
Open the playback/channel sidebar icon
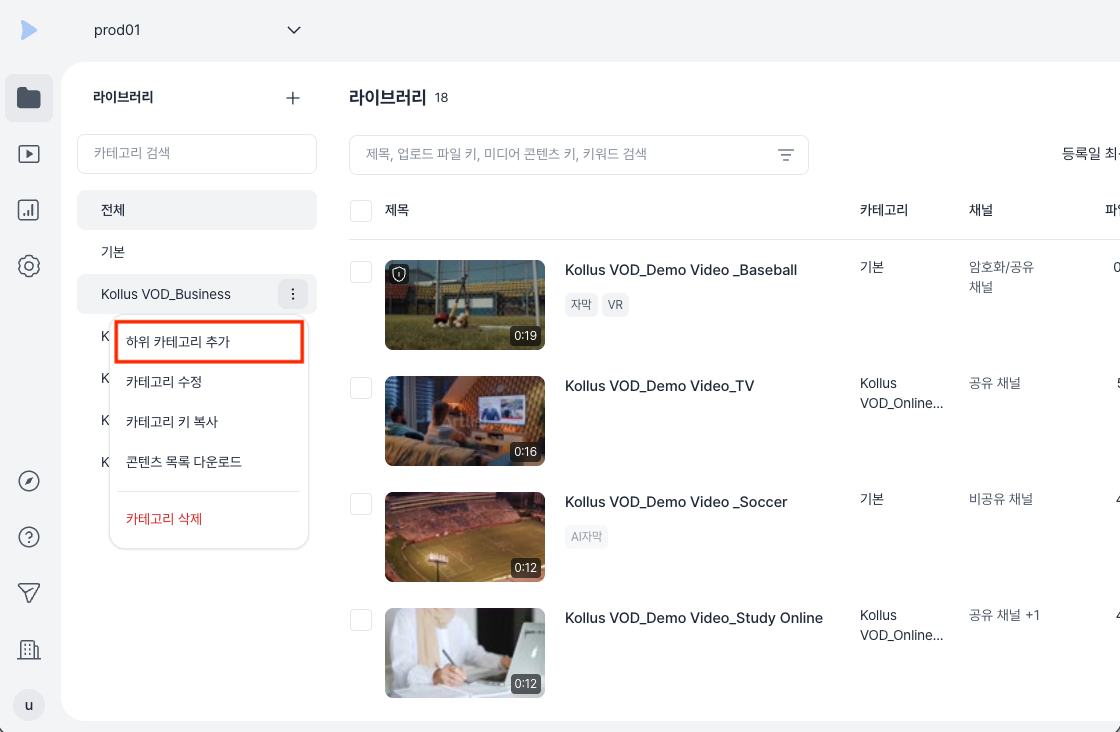tap(29, 154)
